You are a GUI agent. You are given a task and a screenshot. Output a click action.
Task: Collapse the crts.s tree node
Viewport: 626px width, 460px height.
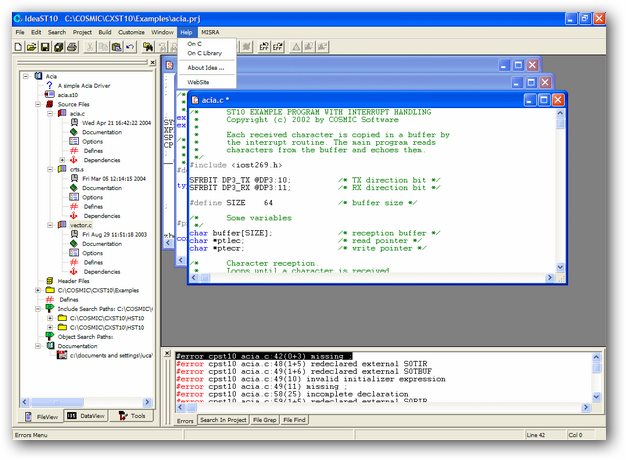click(50, 169)
